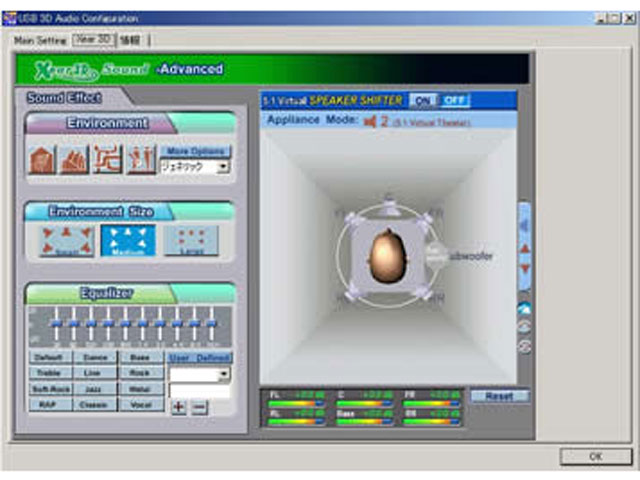Click the highlighted blue round icon under the arrows

(524, 309)
